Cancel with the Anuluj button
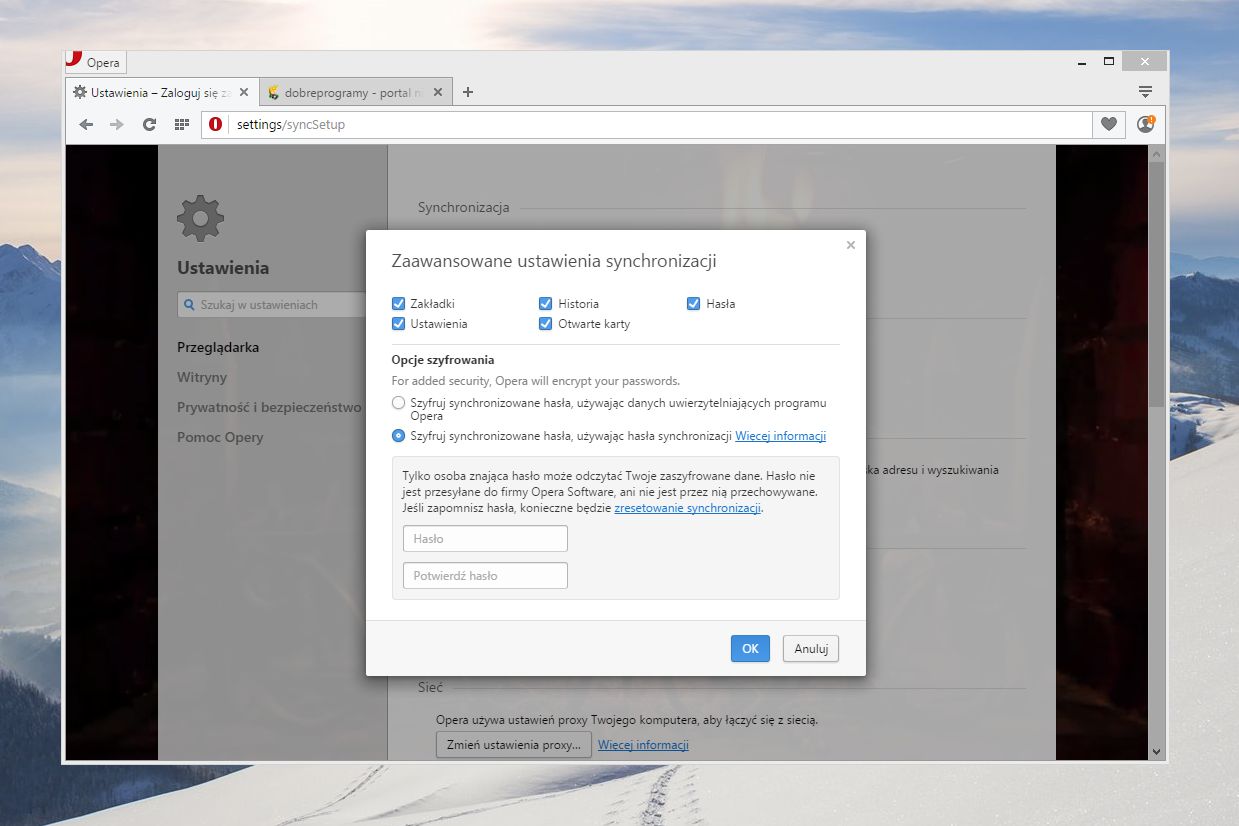 coord(811,649)
